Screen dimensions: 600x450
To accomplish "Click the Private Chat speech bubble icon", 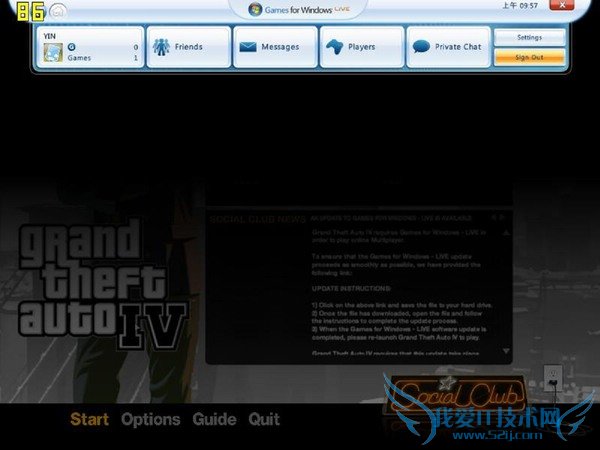I will pyautogui.click(x=421, y=47).
